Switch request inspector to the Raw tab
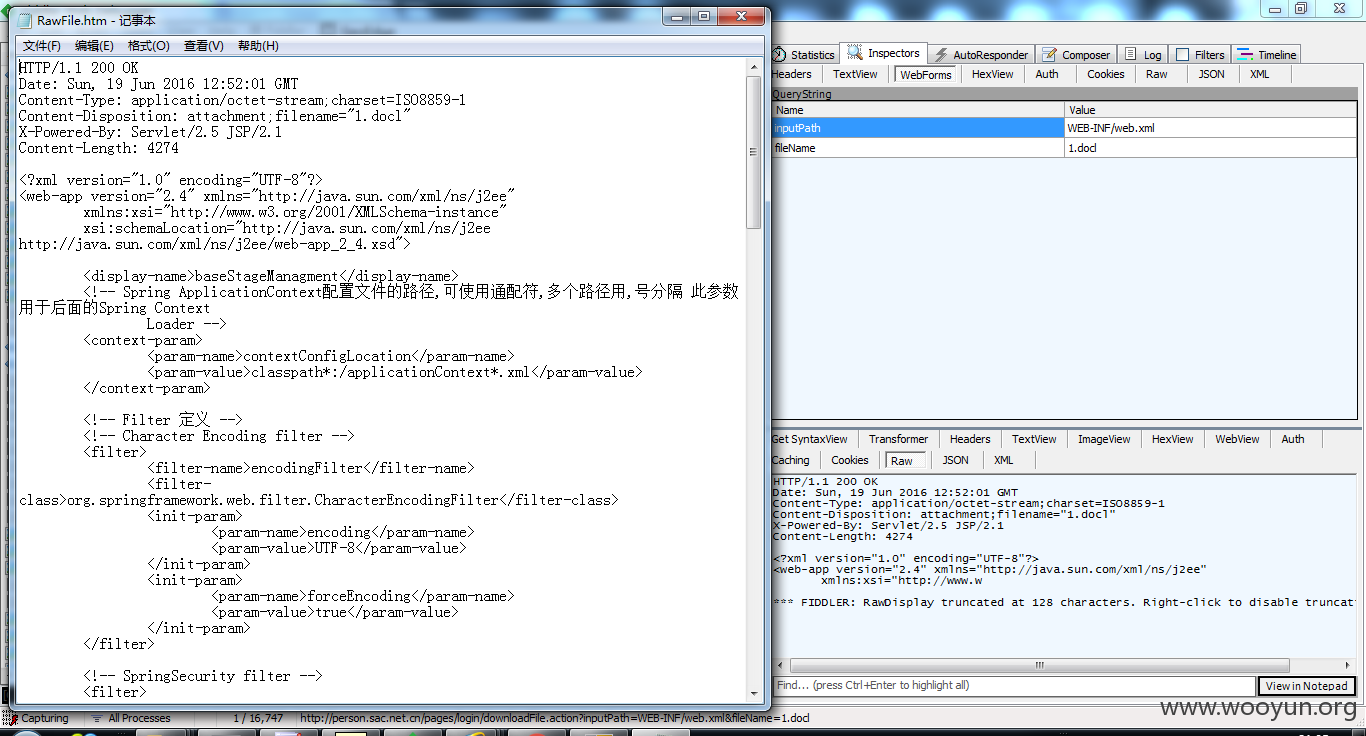1366x736 pixels. [x=1157, y=74]
